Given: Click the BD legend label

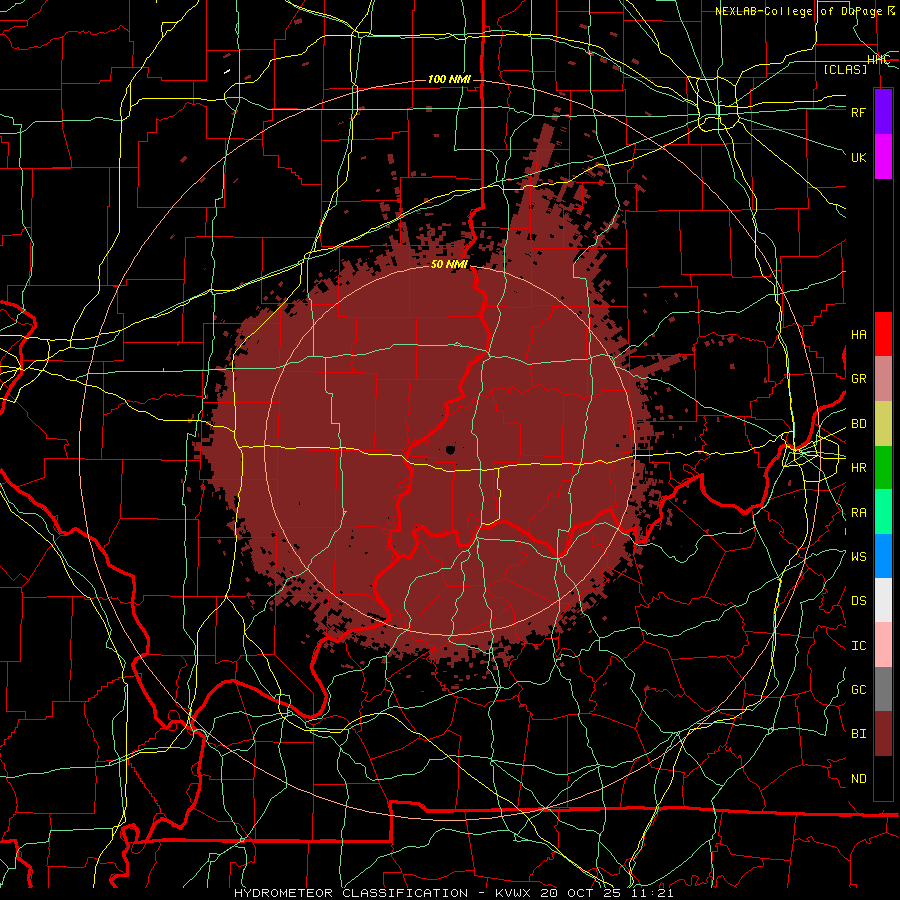Looking at the screenshot, I should point(858,424).
